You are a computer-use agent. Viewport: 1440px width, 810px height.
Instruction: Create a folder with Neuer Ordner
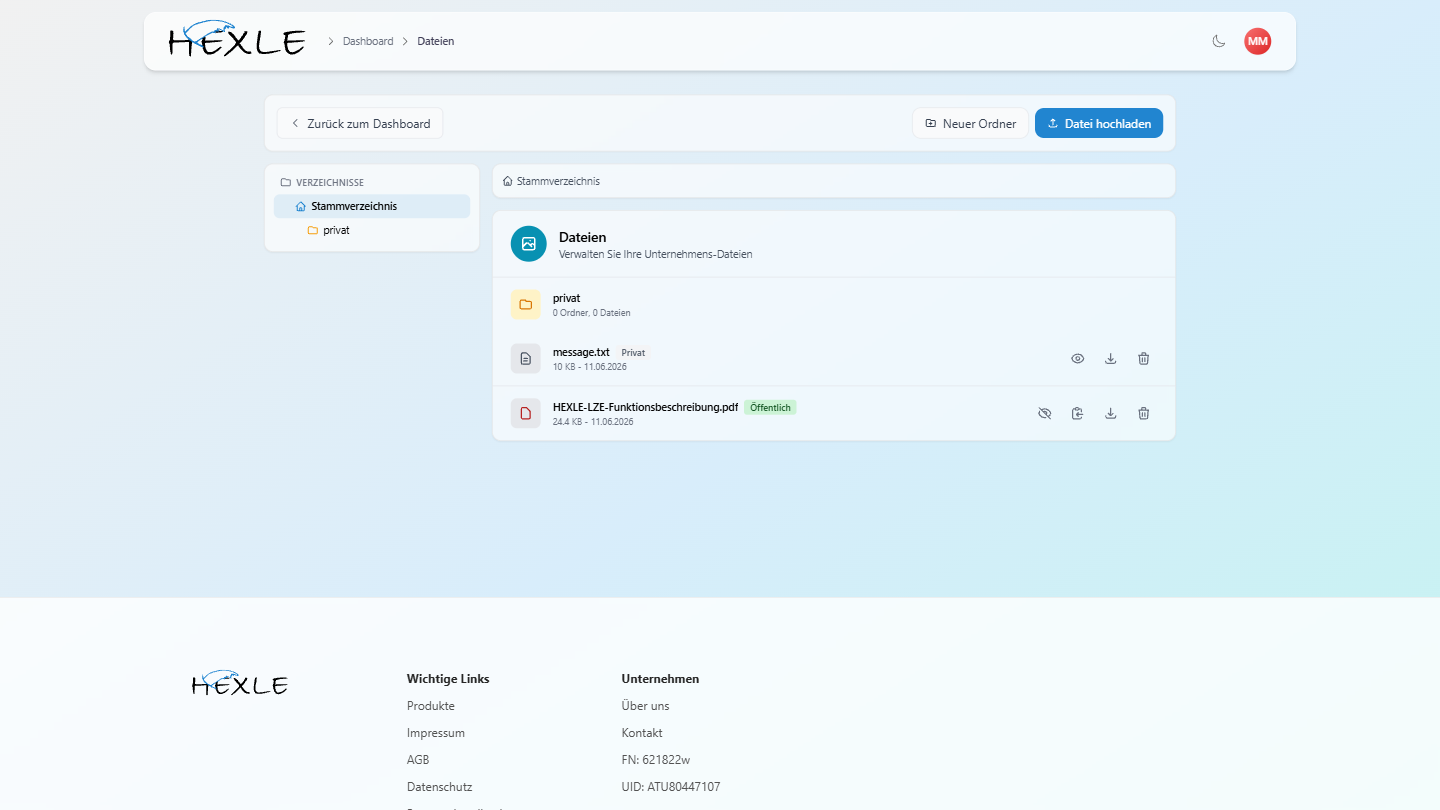pyautogui.click(x=970, y=124)
